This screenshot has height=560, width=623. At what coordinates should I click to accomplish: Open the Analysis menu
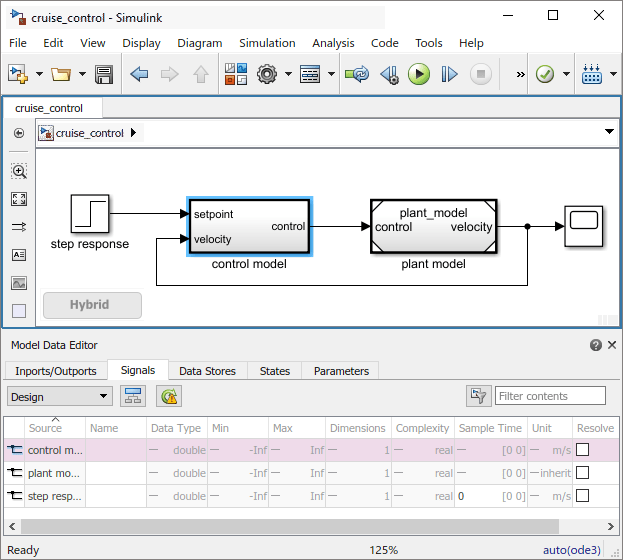(333, 43)
